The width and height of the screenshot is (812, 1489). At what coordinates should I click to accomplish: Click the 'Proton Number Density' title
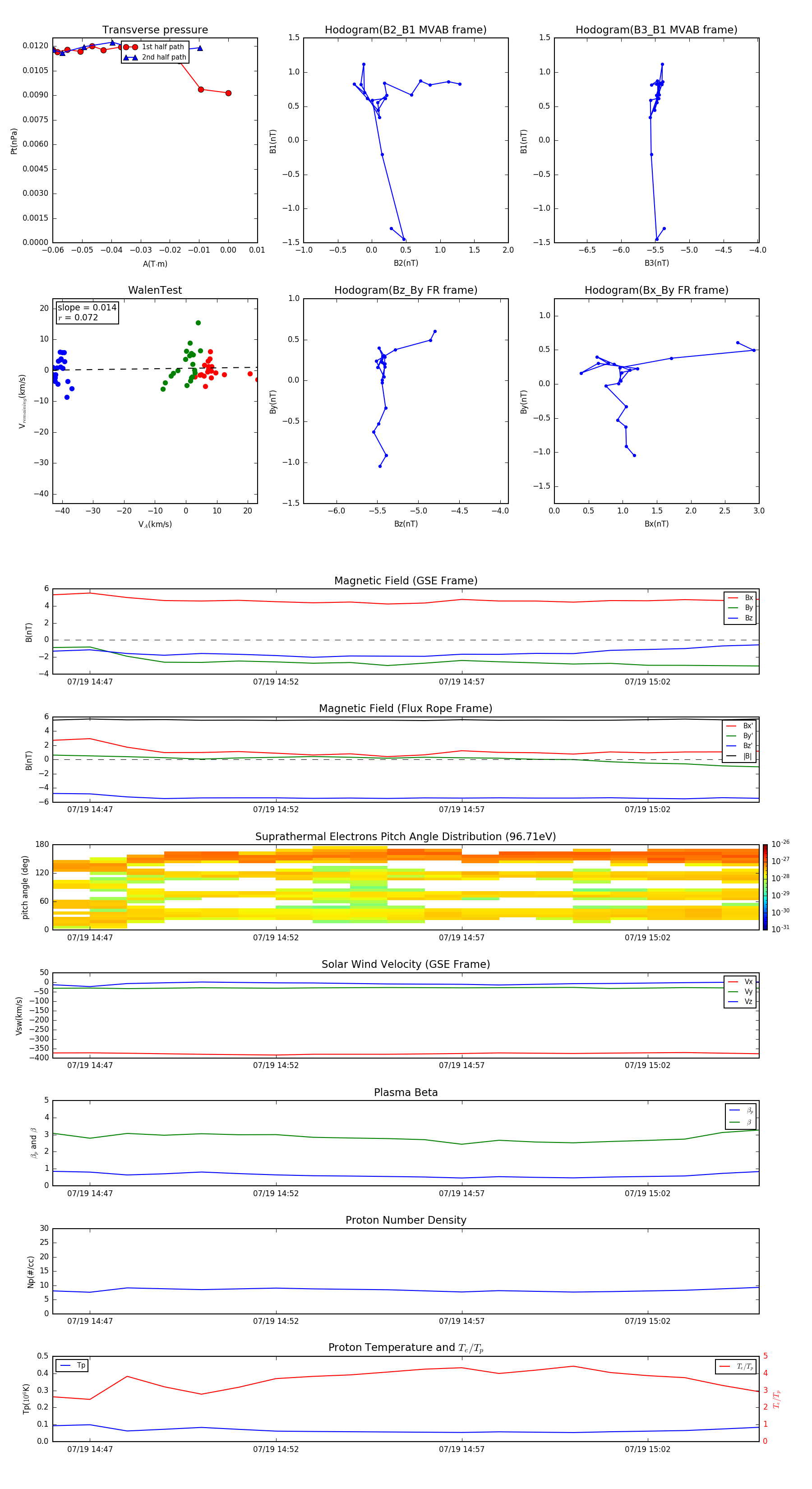tap(406, 1220)
